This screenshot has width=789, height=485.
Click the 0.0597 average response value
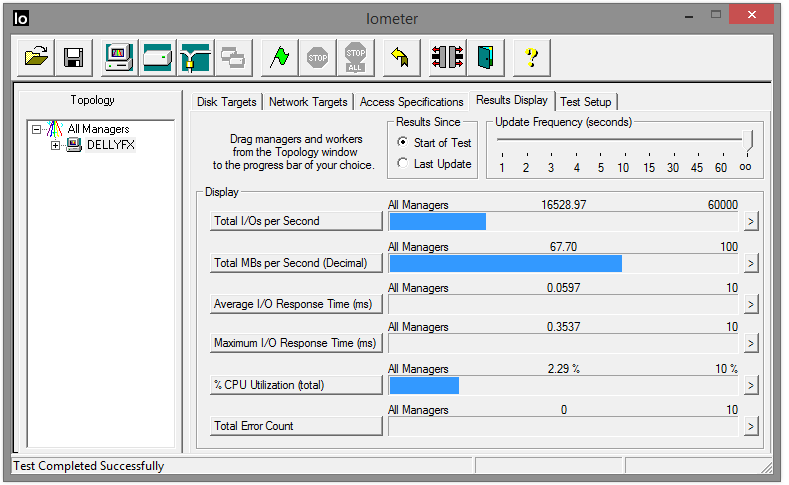pos(564,288)
